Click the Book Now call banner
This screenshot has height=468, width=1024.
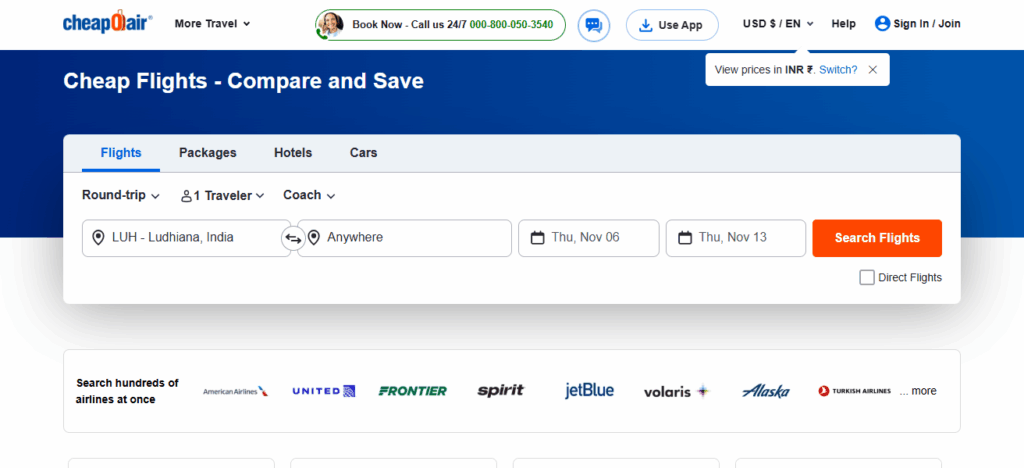tap(440, 25)
